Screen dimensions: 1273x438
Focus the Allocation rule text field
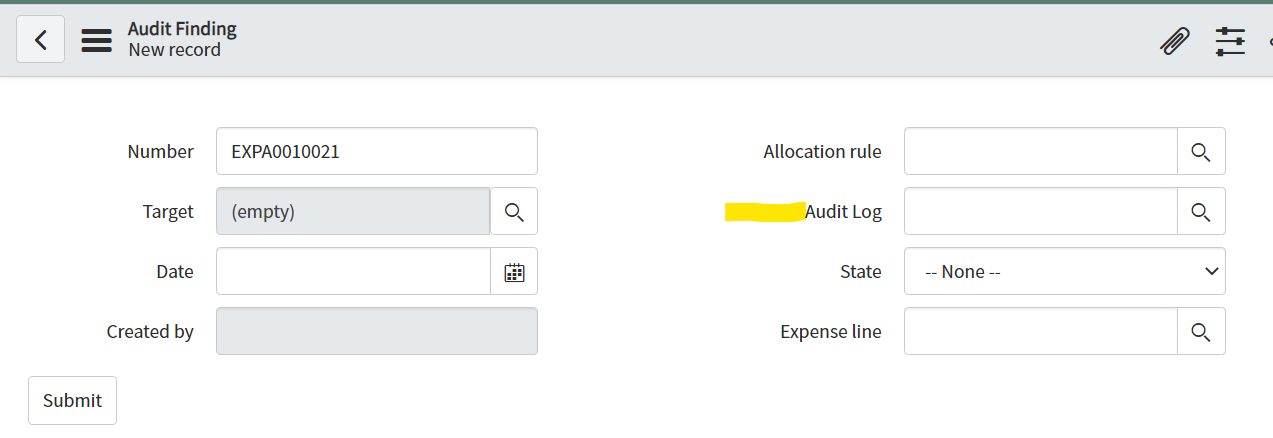(x=1041, y=151)
